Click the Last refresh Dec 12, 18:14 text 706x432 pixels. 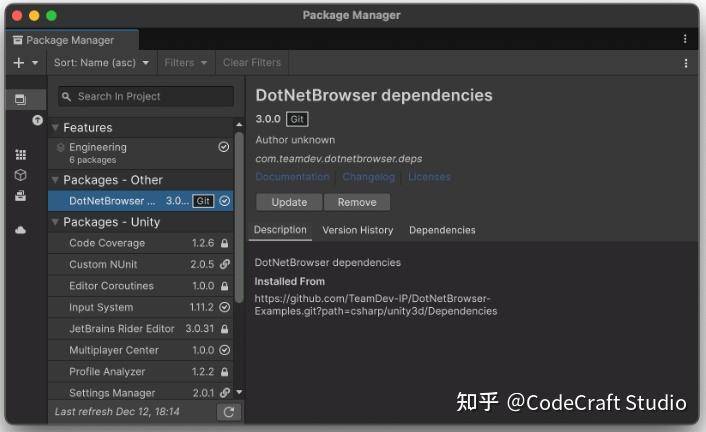(x=117, y=412)
